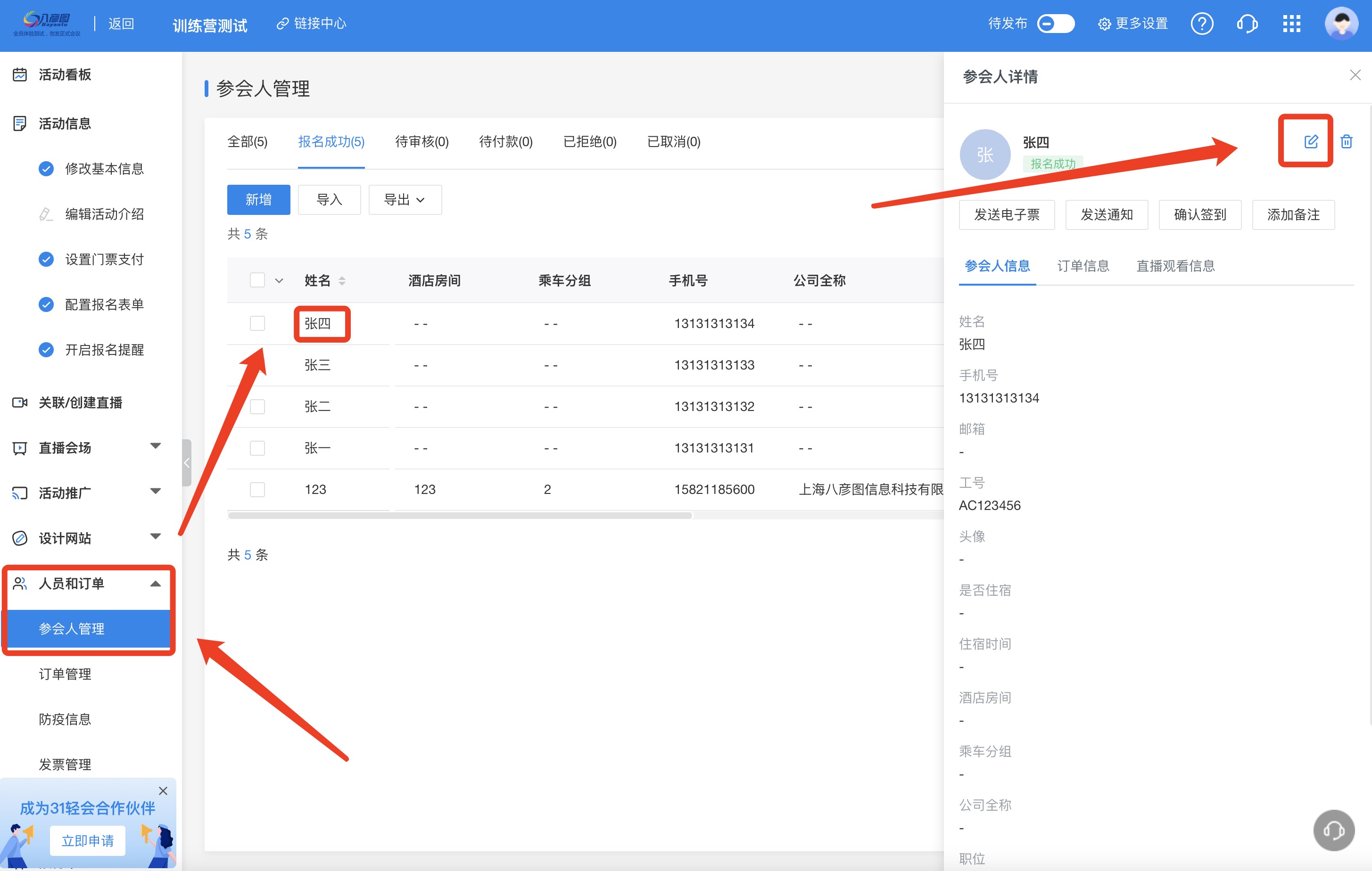1372x871 pixels.
Task: Open the 直播观看信息 details tab
Action: [x=1175, y=266]
